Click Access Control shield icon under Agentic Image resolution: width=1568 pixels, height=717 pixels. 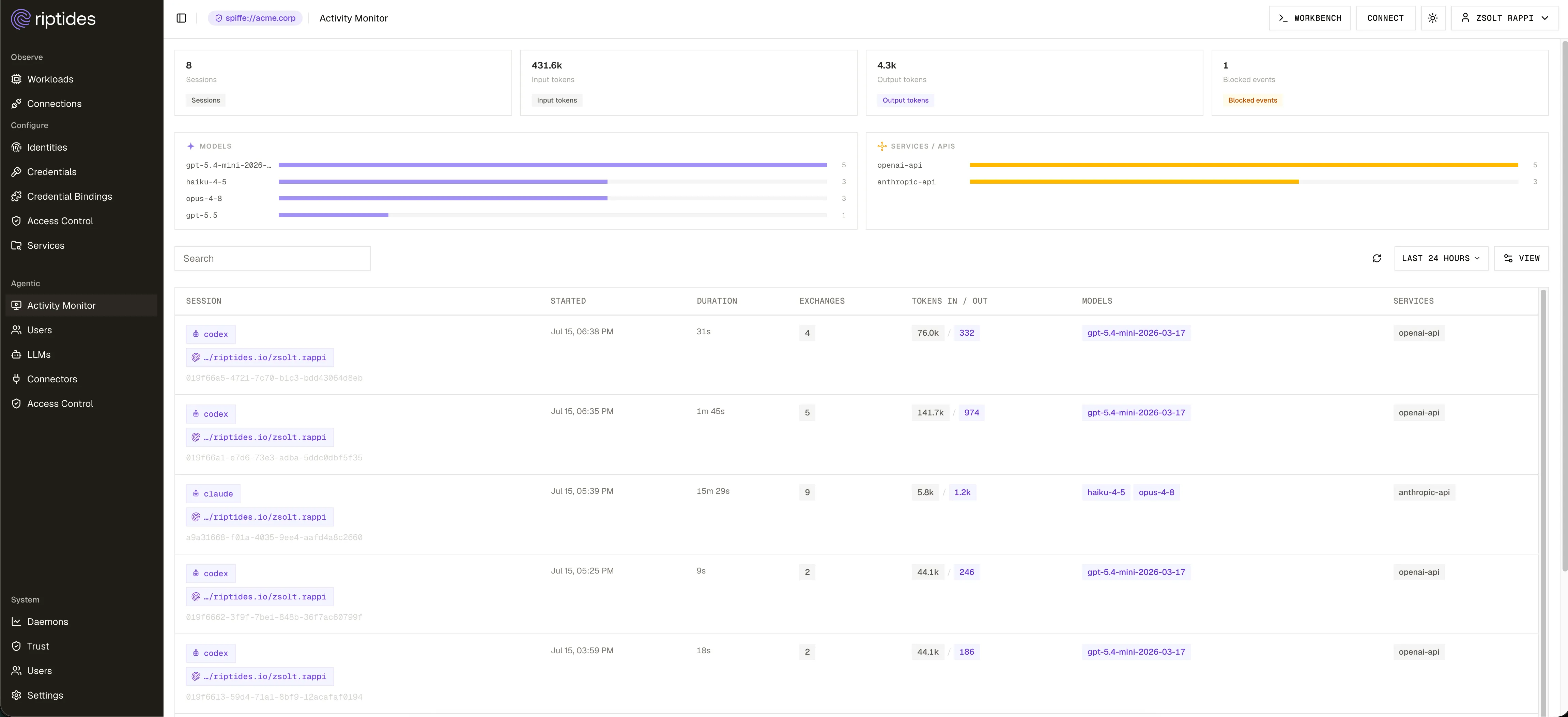16,403
